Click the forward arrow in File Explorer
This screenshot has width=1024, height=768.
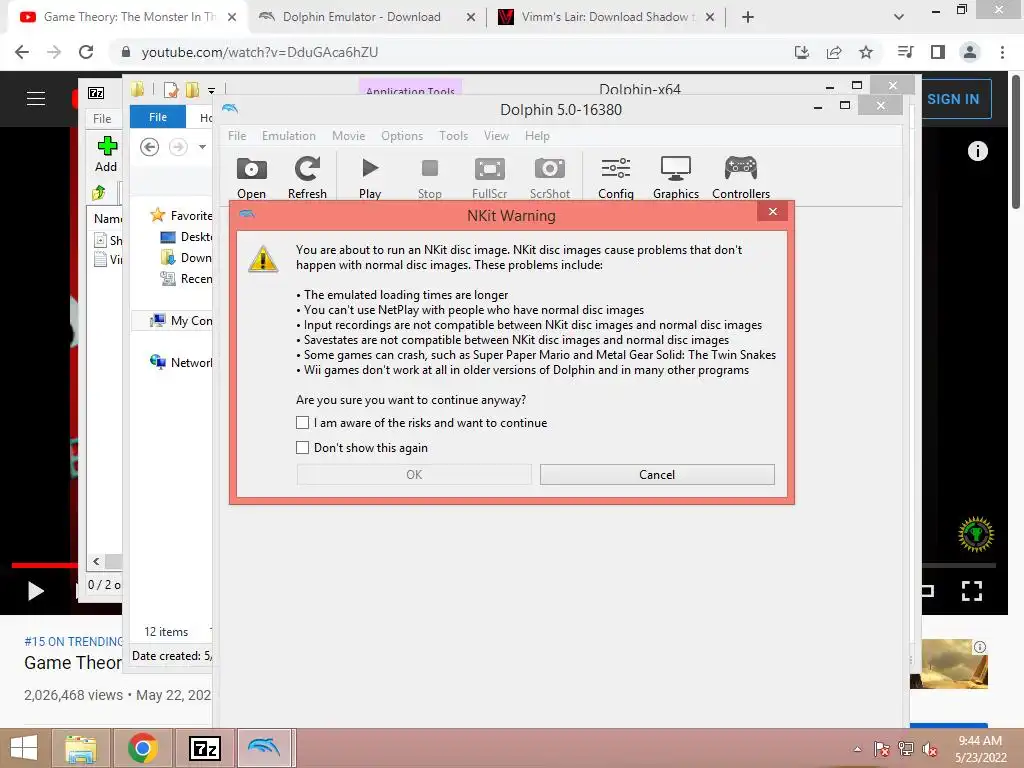[178, 147]
